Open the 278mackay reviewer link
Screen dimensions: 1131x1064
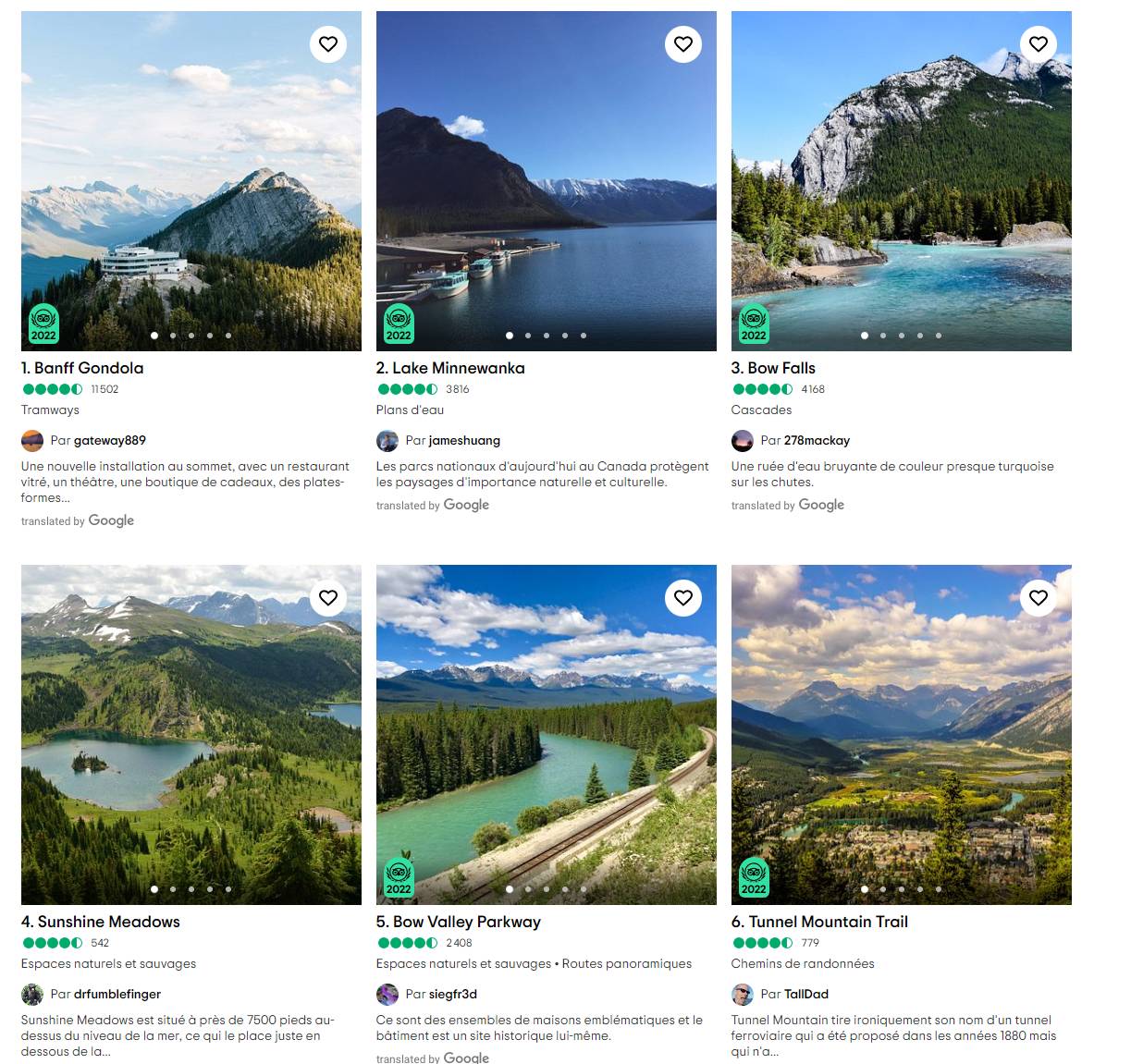817,440
